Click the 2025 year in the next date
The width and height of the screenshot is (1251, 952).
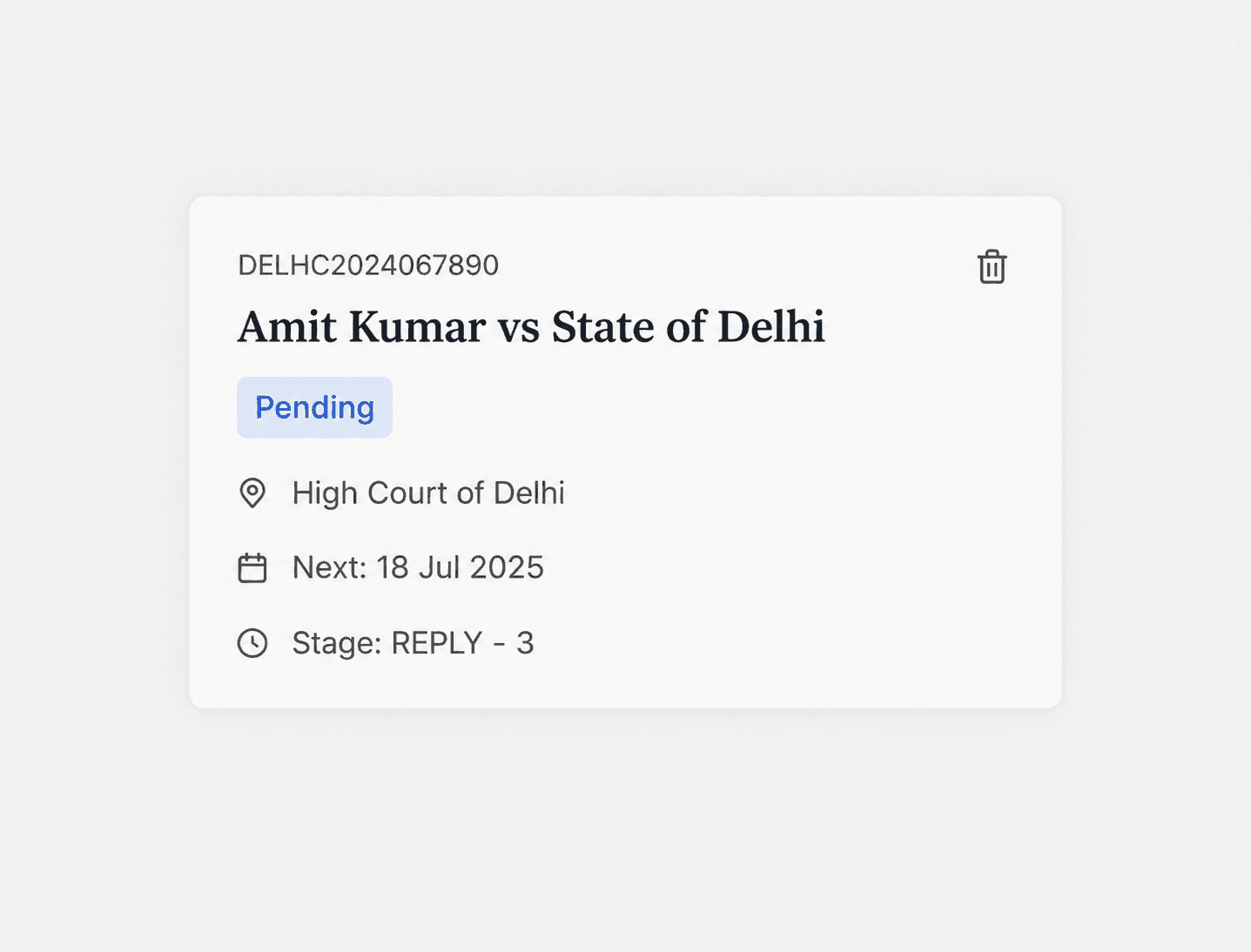[507, 567]
